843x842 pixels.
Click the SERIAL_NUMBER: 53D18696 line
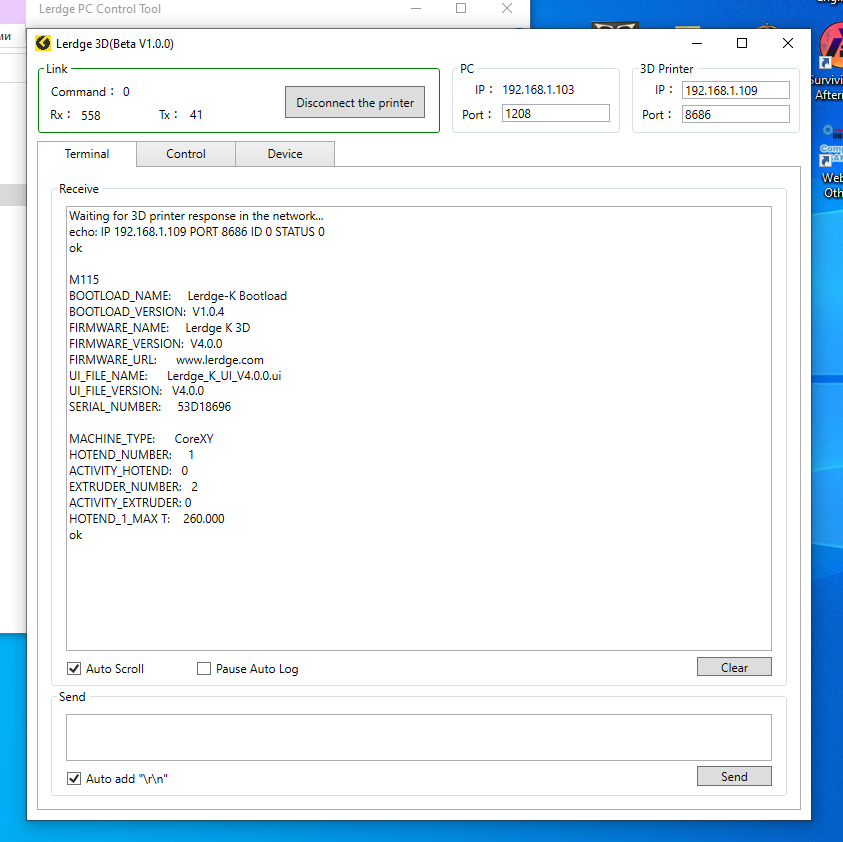150,406
